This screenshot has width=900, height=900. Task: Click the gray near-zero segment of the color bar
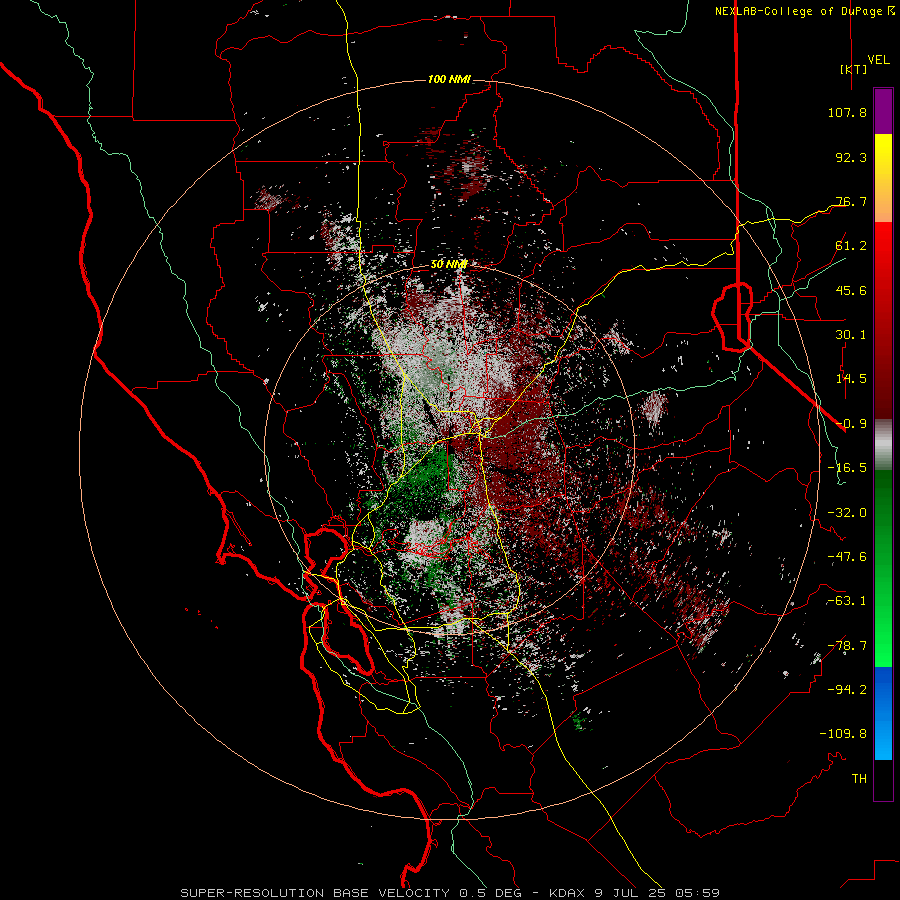click(x=883, y=444)
